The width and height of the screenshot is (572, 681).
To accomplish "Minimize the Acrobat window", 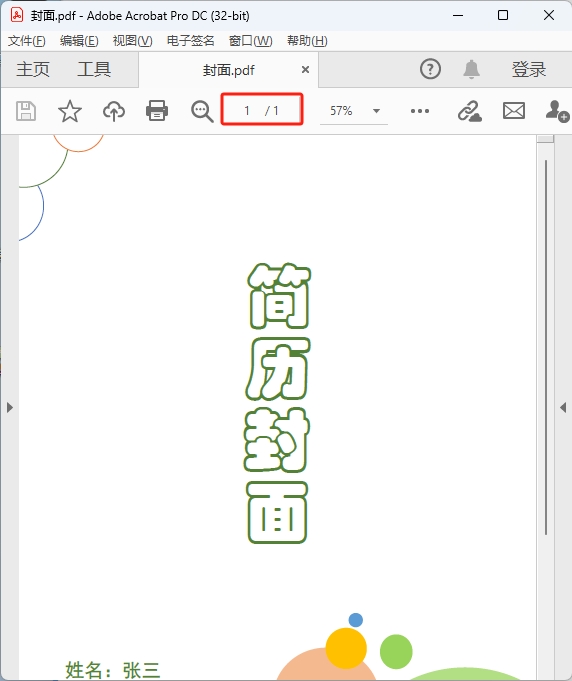I will pos(458,15).
